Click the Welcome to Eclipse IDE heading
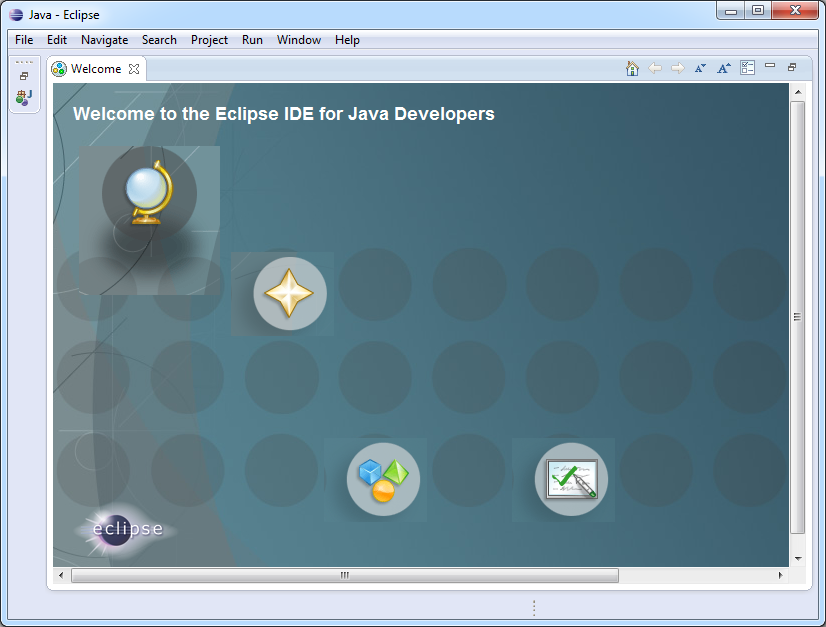Image resolution: width=826 pixels, height=627 pixels. pyautogui.click(x=283, y=114)
